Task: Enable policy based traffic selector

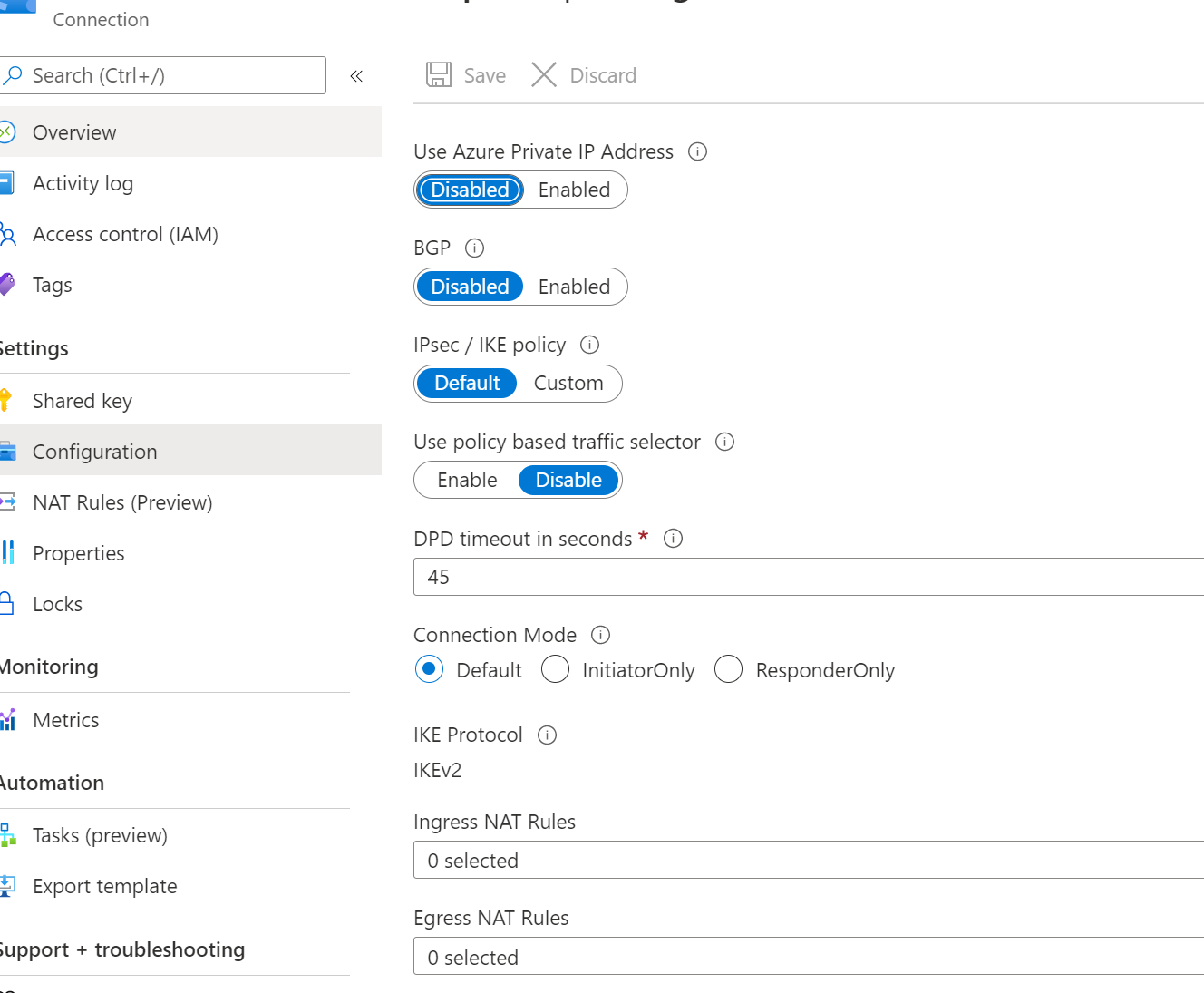Action: coord(467,480)
